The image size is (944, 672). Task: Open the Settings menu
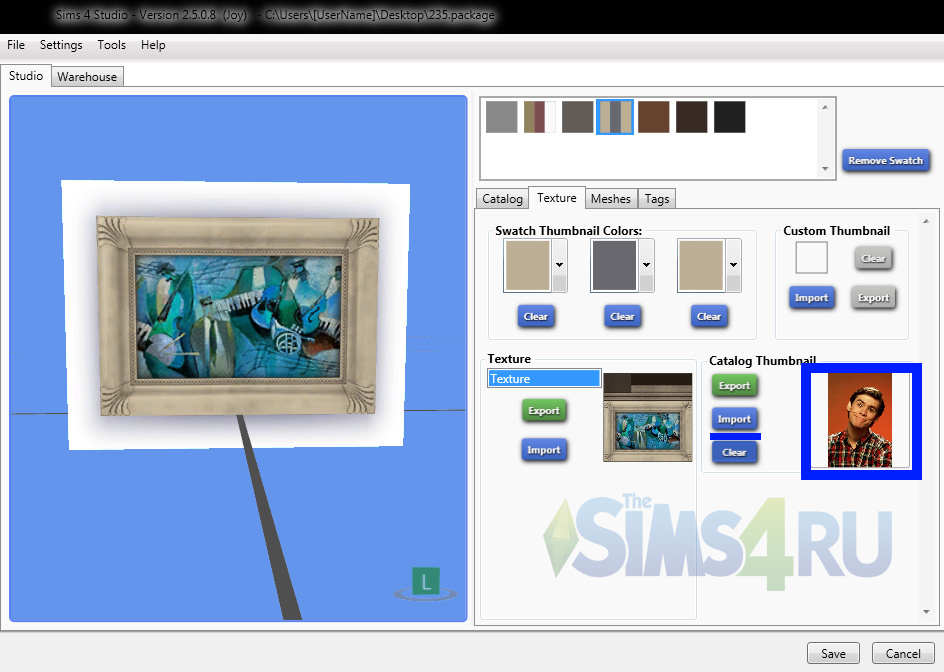[x=61, y=45]
